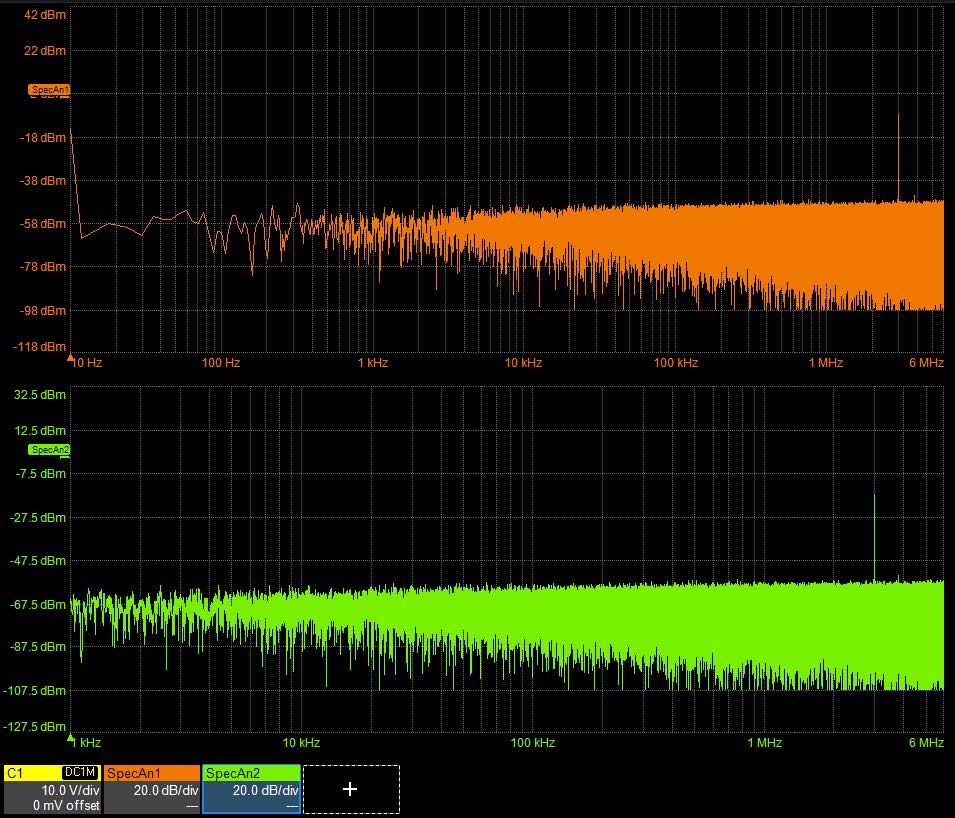Open the C1 channel descriptor box
This screenshot has height=818, width=955.
point(52,789)
